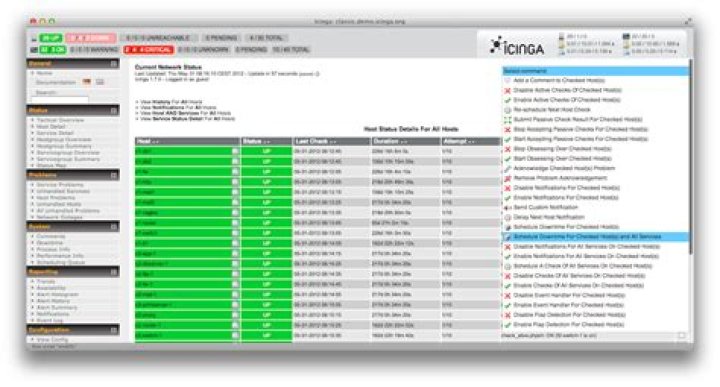
Task: Click the small icon in the first host row
Action: pos(235,151)
